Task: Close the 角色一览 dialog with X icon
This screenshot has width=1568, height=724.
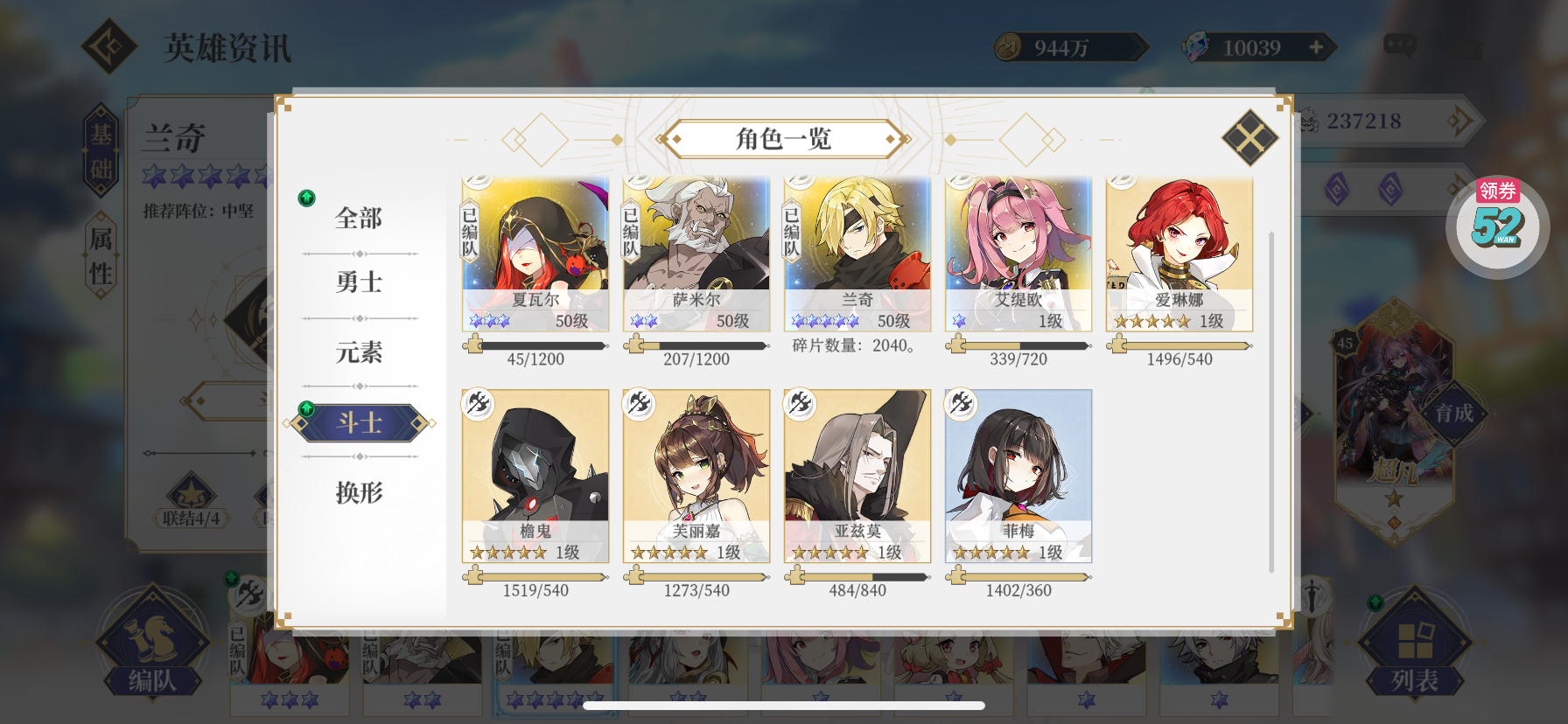Action: (1249, 137)
